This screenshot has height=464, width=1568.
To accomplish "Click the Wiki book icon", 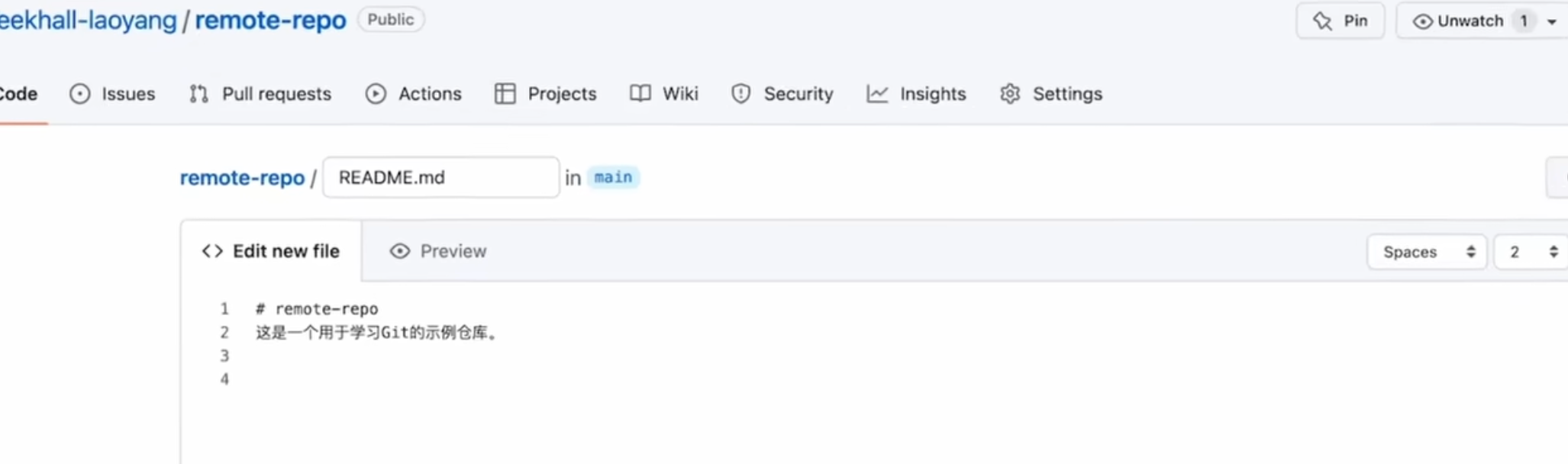I will (640, 94).
